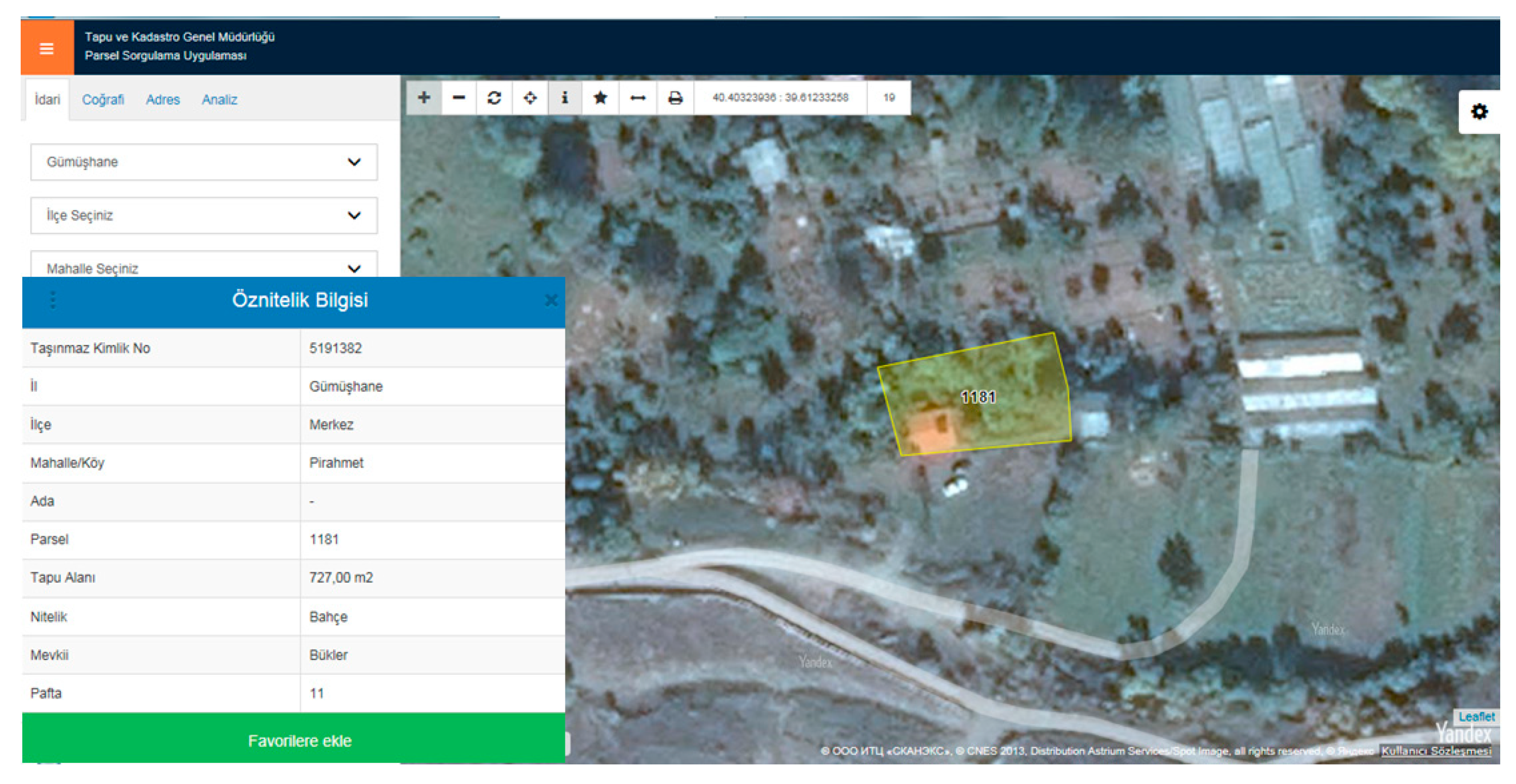This screenshot has height=784, width=1516.
Task: Click the zoom out minus icon
Action: point(459,98)
